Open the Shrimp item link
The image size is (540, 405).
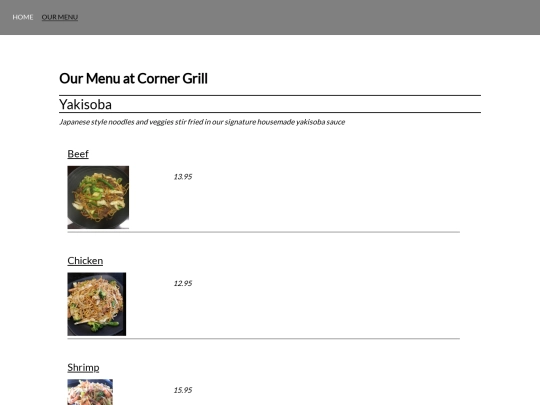pos(83,367)
